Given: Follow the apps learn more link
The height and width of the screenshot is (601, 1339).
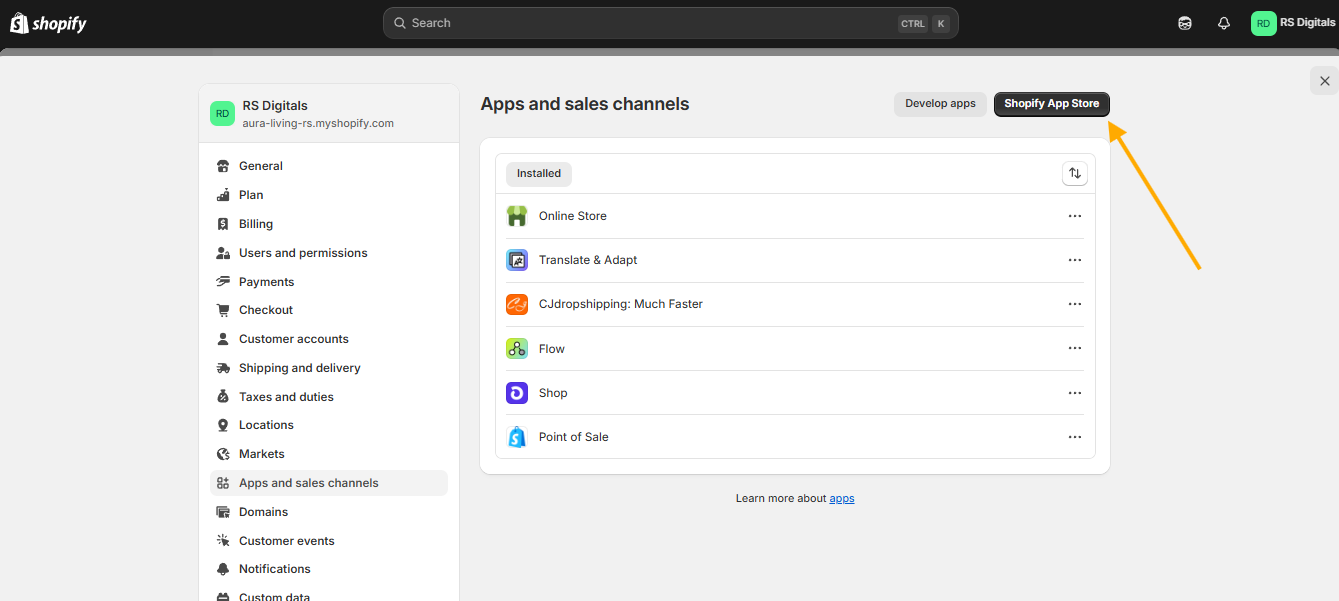Looking at the screenshot, I should tap(842, 498).
